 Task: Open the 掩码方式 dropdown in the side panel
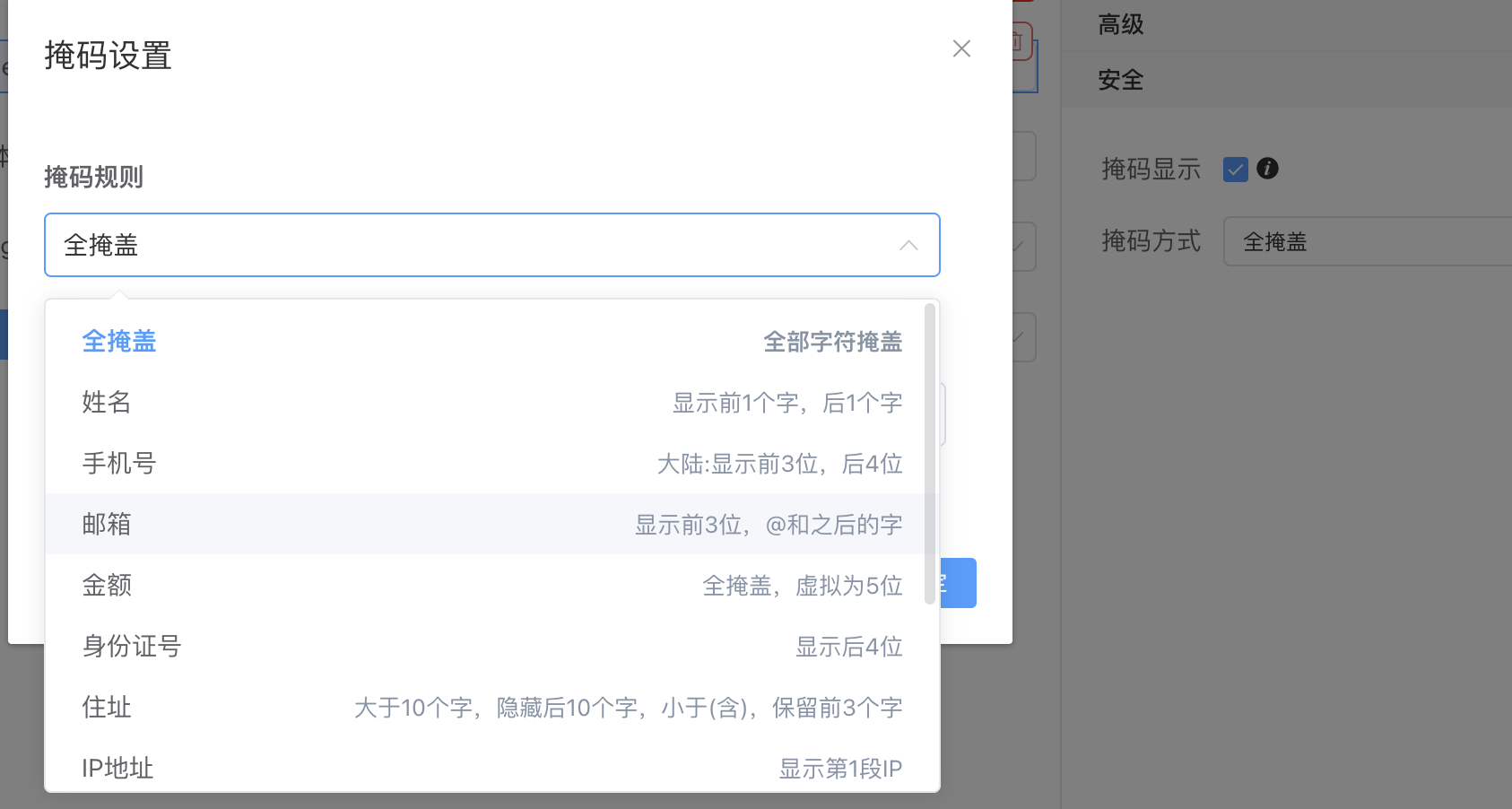tap(1367, 242)
